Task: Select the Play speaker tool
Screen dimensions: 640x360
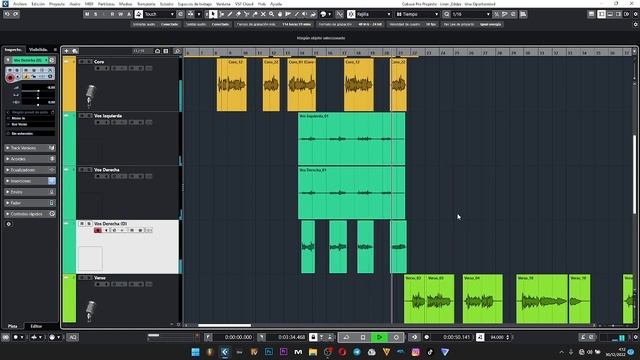Action: [x=305, y=14]
